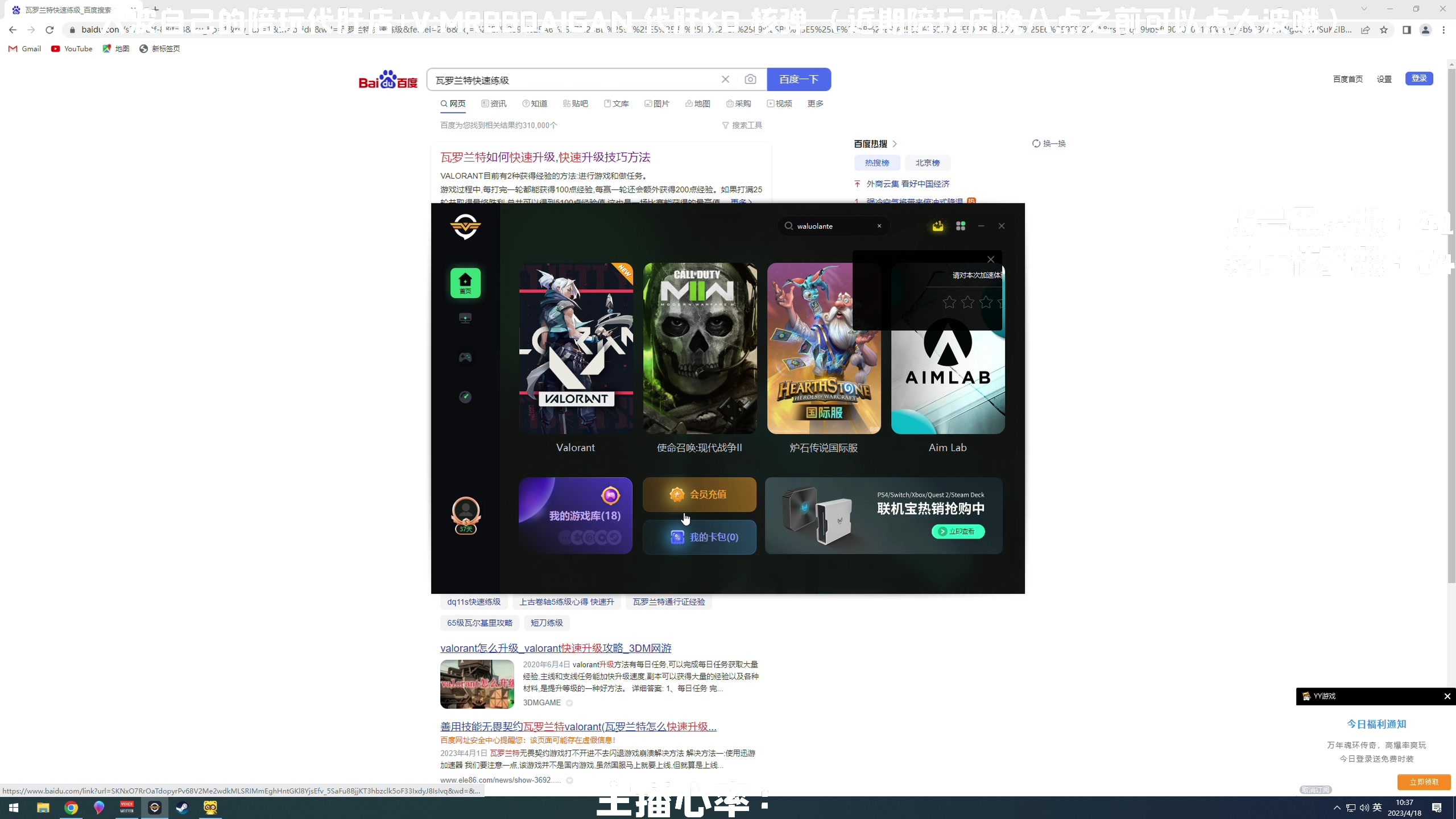Open the gamepad icon in accelerator sidebar
Screen dimensions: 1456x819
coord(465,357)
